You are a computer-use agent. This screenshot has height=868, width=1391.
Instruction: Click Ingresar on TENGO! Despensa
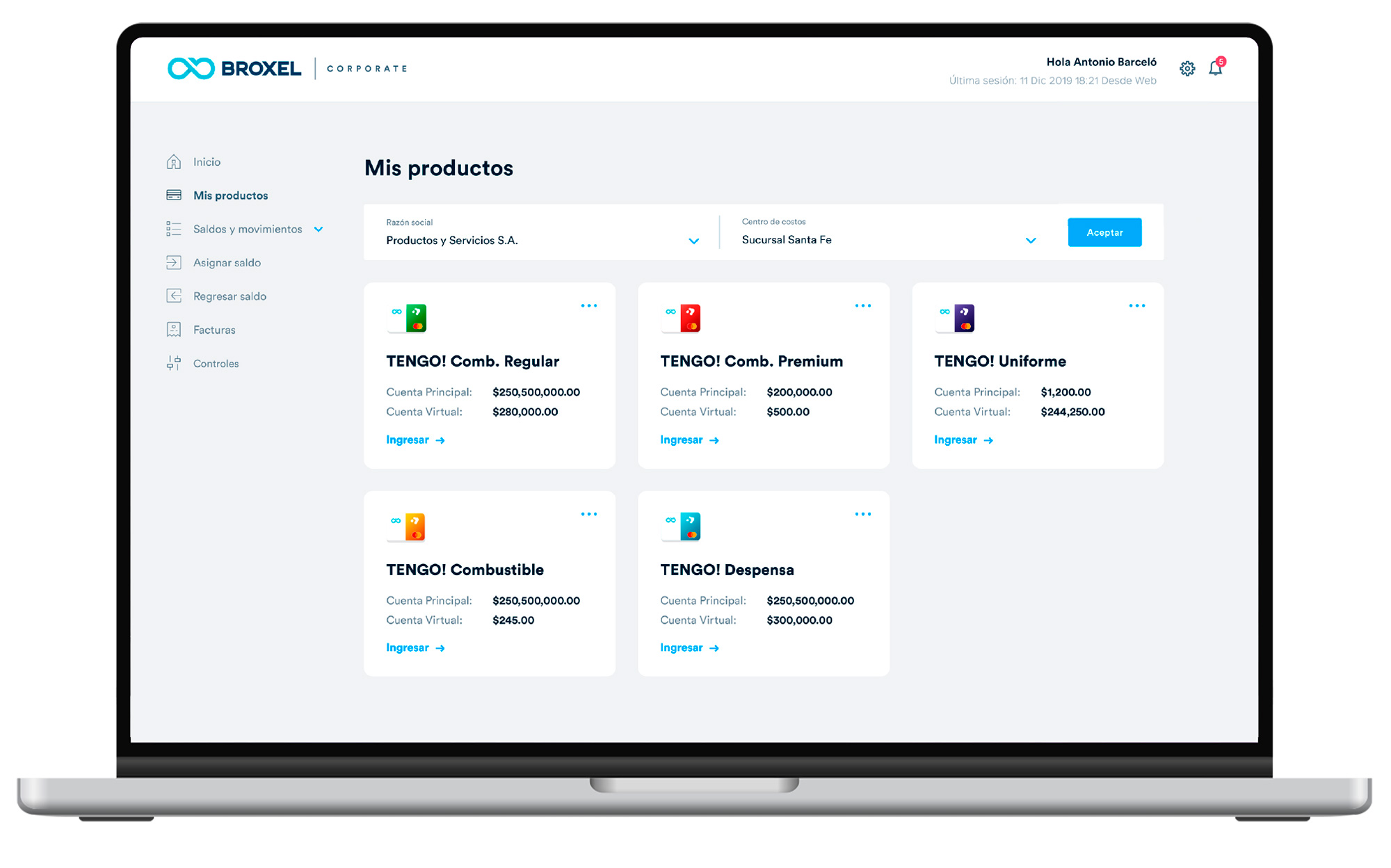[x=689, y=648]
